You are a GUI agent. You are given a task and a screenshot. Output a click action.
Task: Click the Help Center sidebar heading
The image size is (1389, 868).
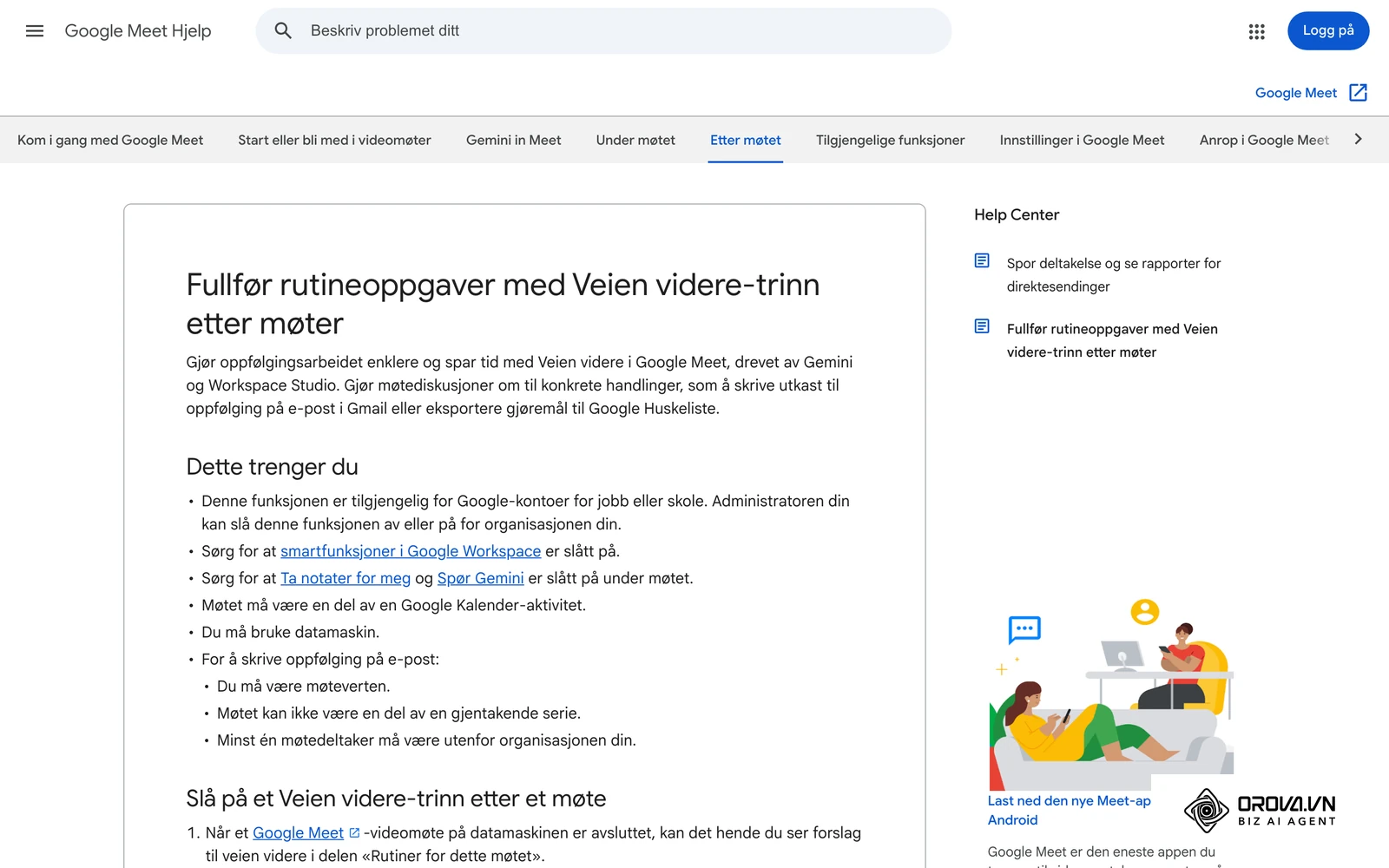(x=1017, y=214)
